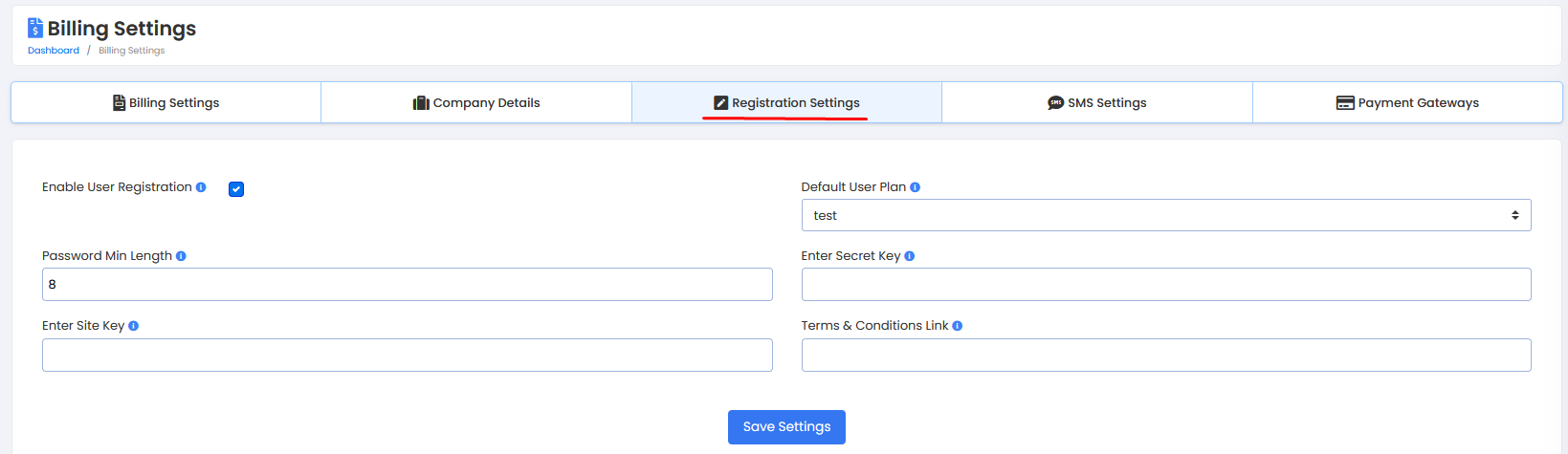Go to the SMS Settings tab
This screenshot has height=454, width=1568.
1096,102
